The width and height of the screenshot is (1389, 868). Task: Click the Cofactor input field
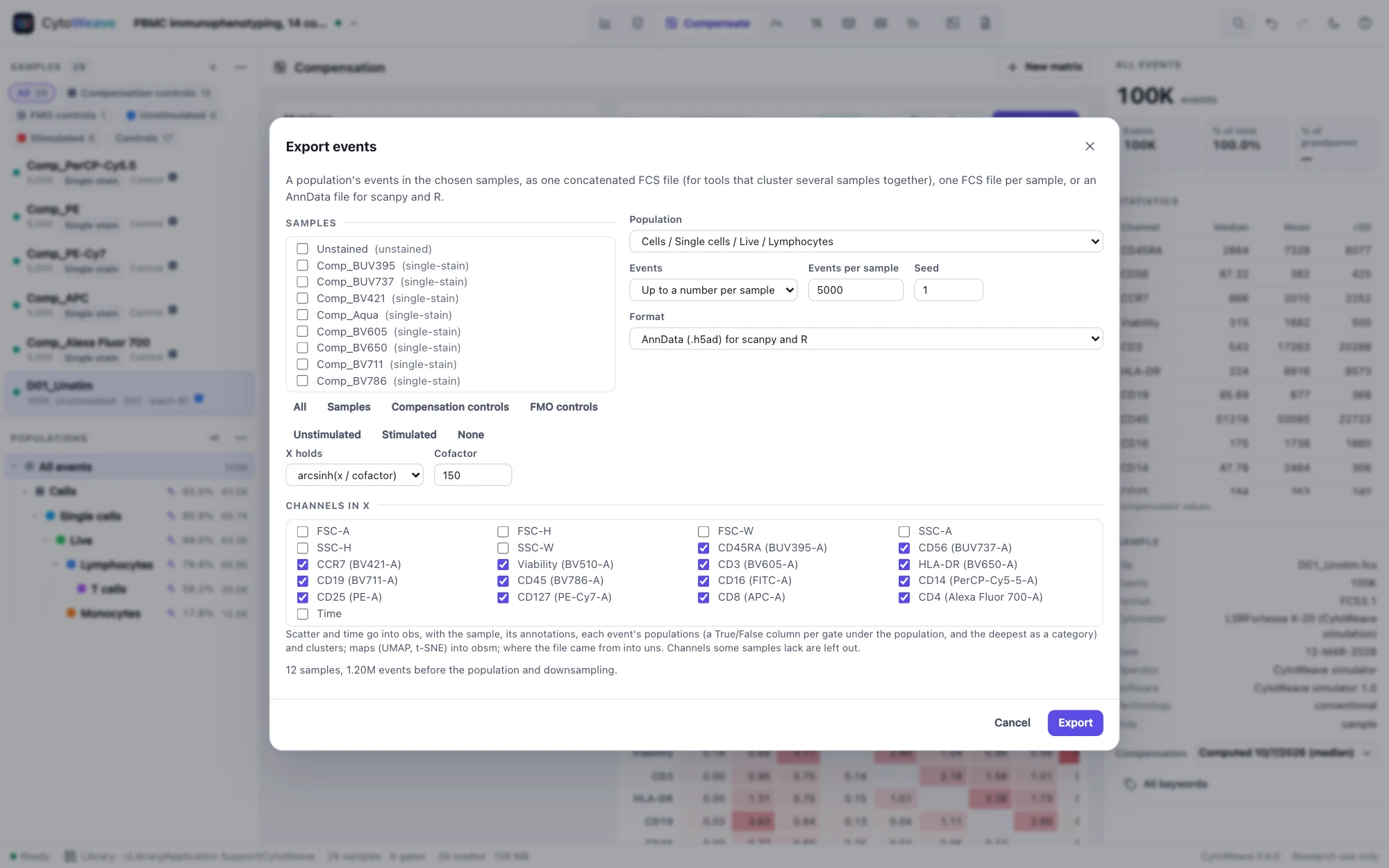point(473,475)
